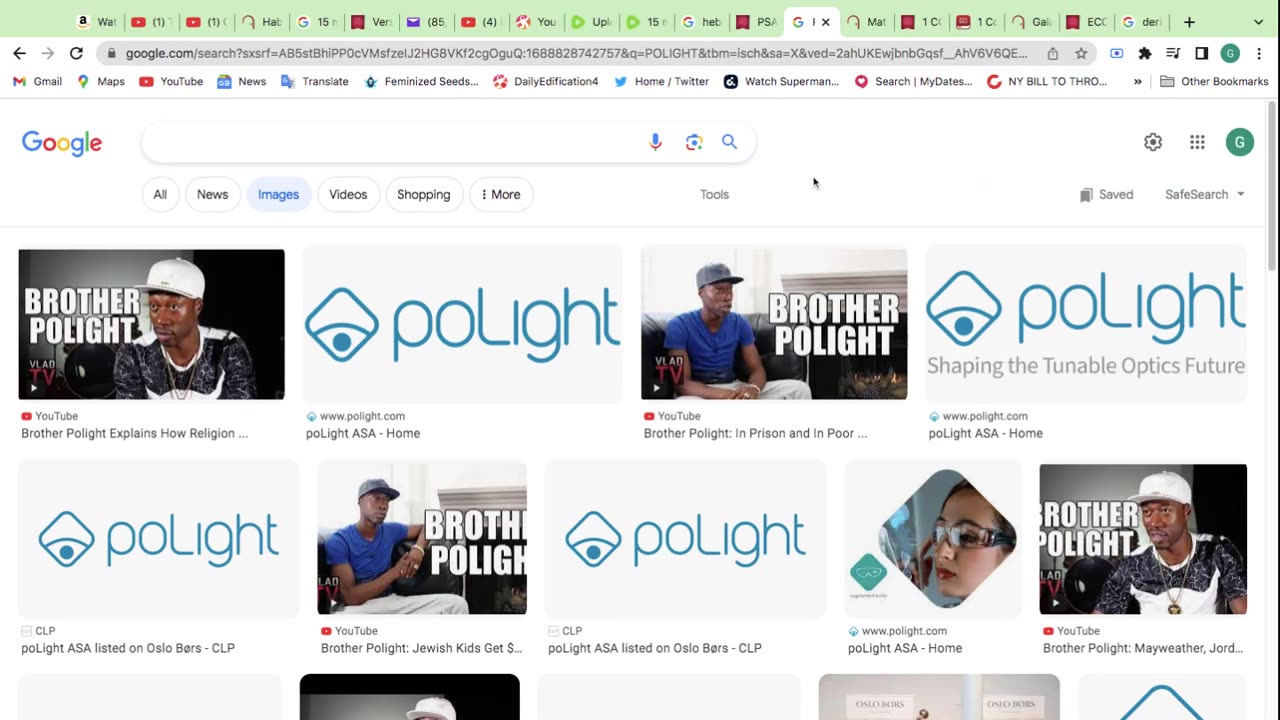This screenshot has height=720, width=1280.
Task: Open Brother Polight In Prison thumbnail
Action: [x=774, y=324]
